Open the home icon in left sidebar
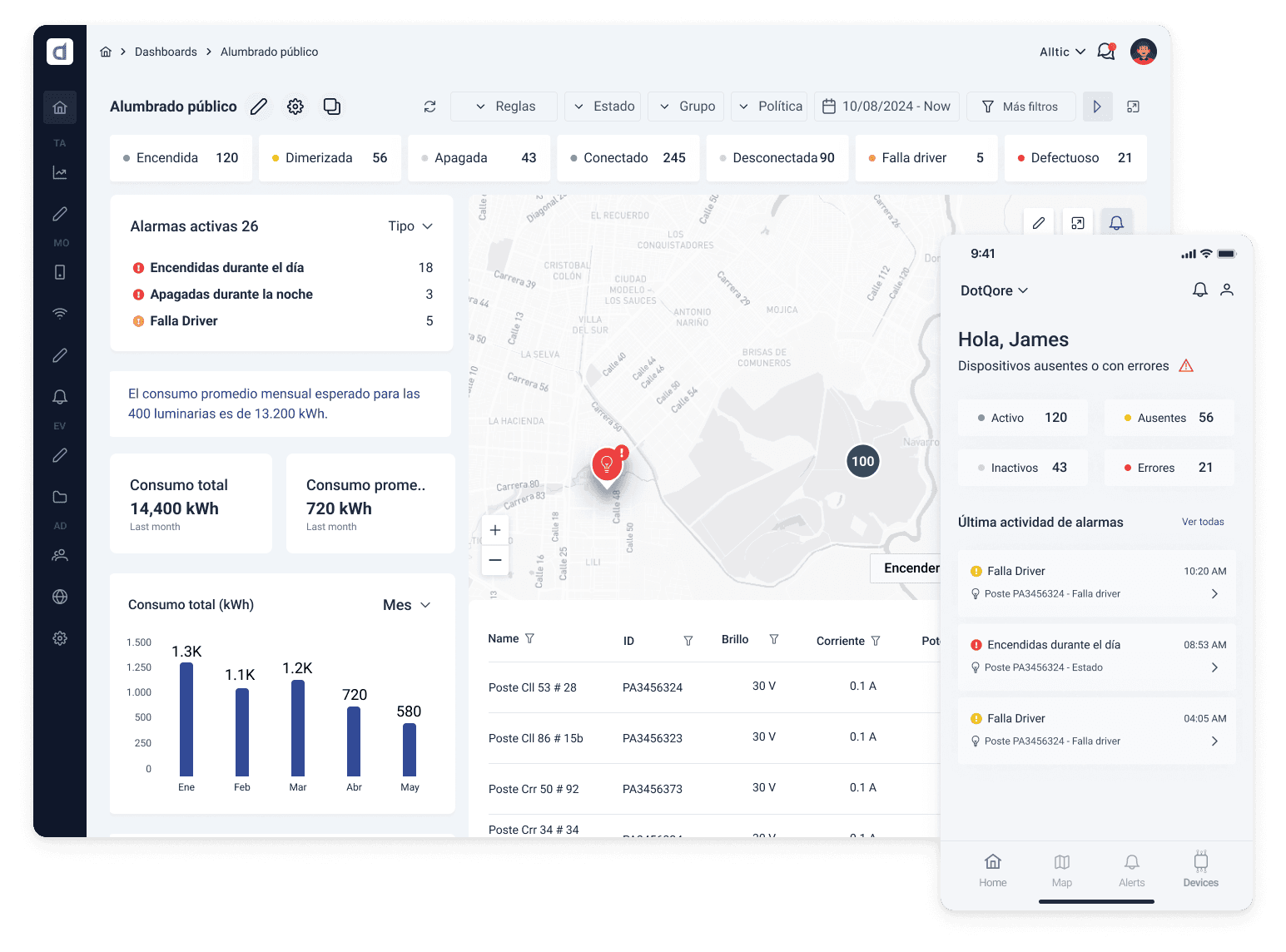Image resolution: width=1286 pixels, height=952 pixels. [x=60, y=107]
